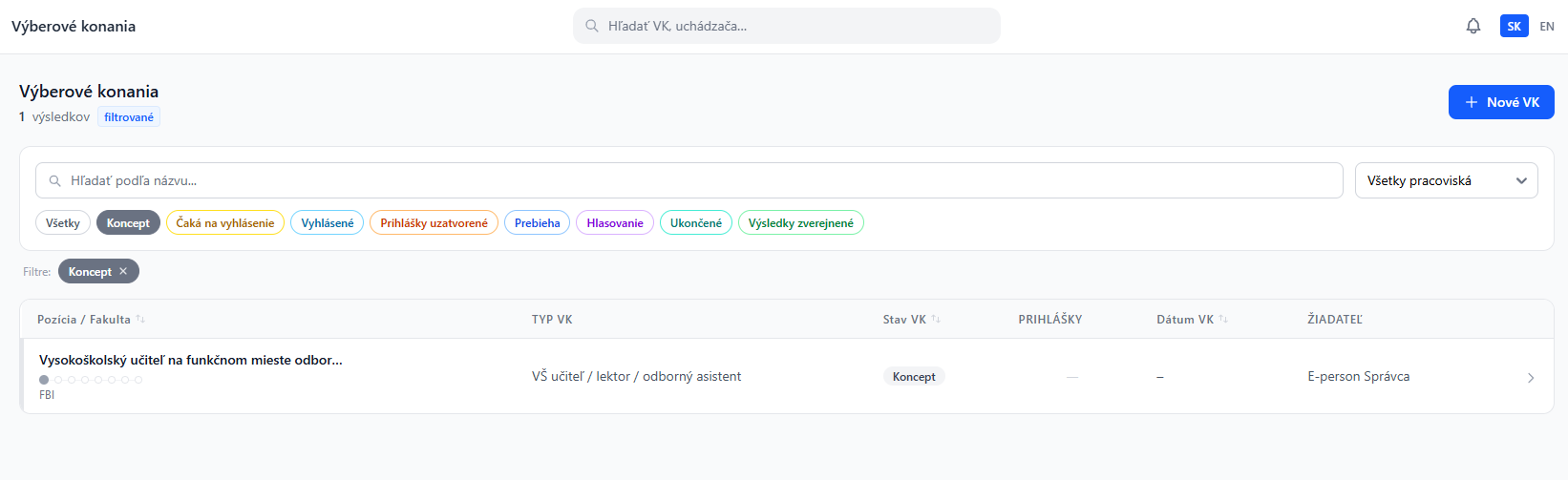
Task: Click the E-person Správca cell
Action: tap(1358, 377)
